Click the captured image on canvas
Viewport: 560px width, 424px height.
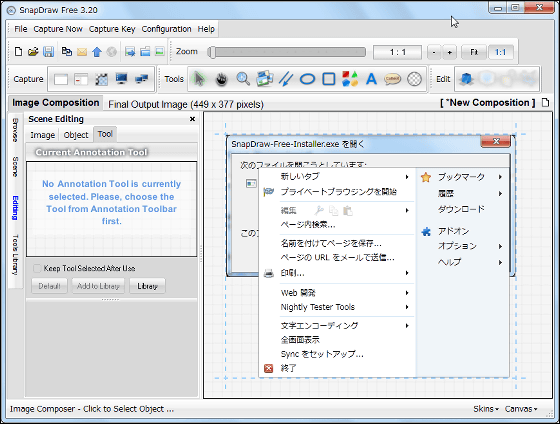click(x=370, y=256)
